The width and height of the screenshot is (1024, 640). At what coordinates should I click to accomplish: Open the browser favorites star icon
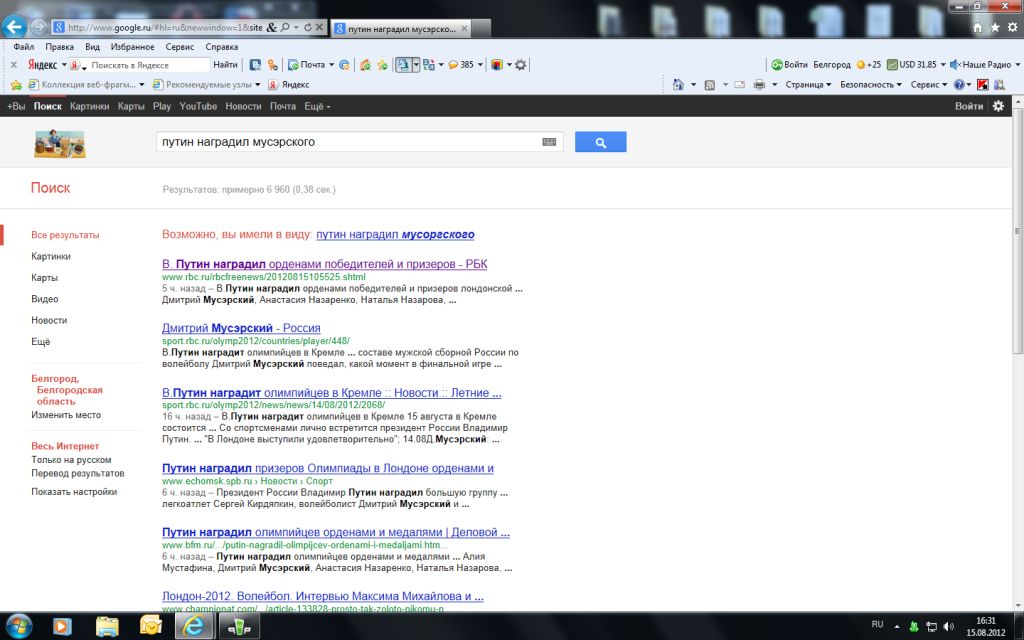click(995, 28)
